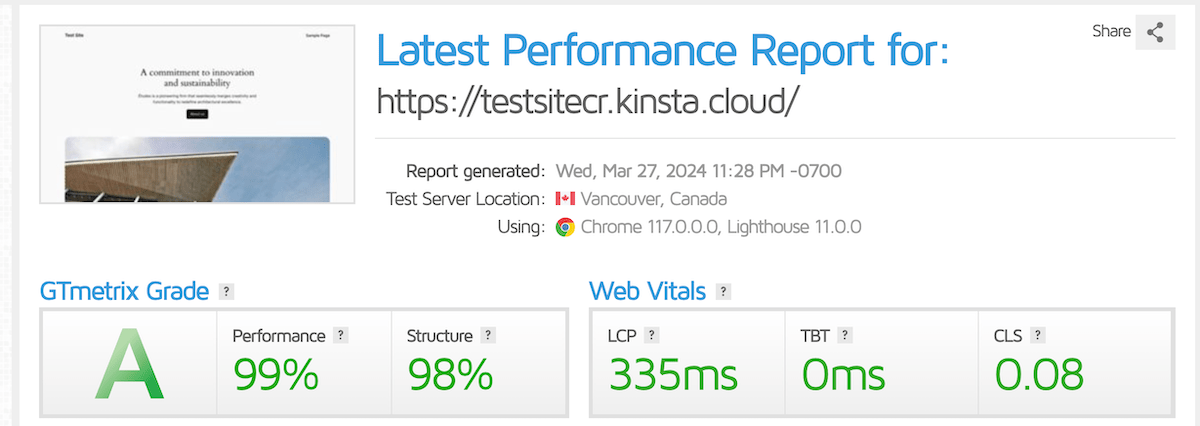This screenshot has width=1200, height=426.
Task: Click the 0.08 CLS value
Action: pos(1039,374)
